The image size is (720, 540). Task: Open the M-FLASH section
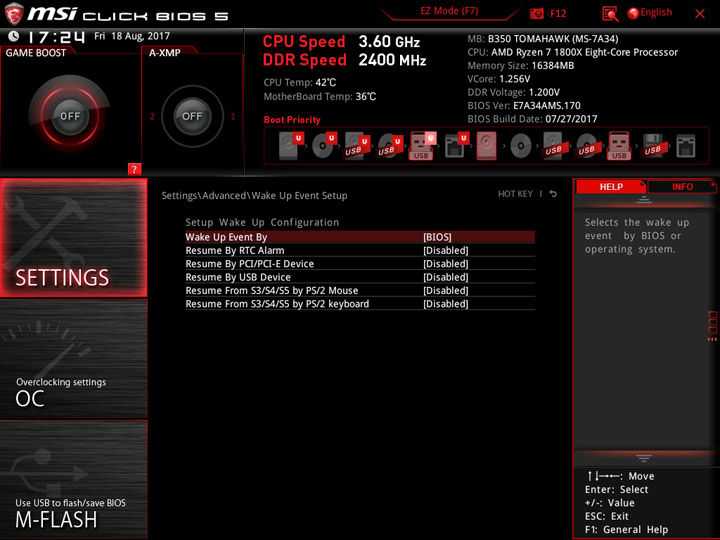click(73, 480)
